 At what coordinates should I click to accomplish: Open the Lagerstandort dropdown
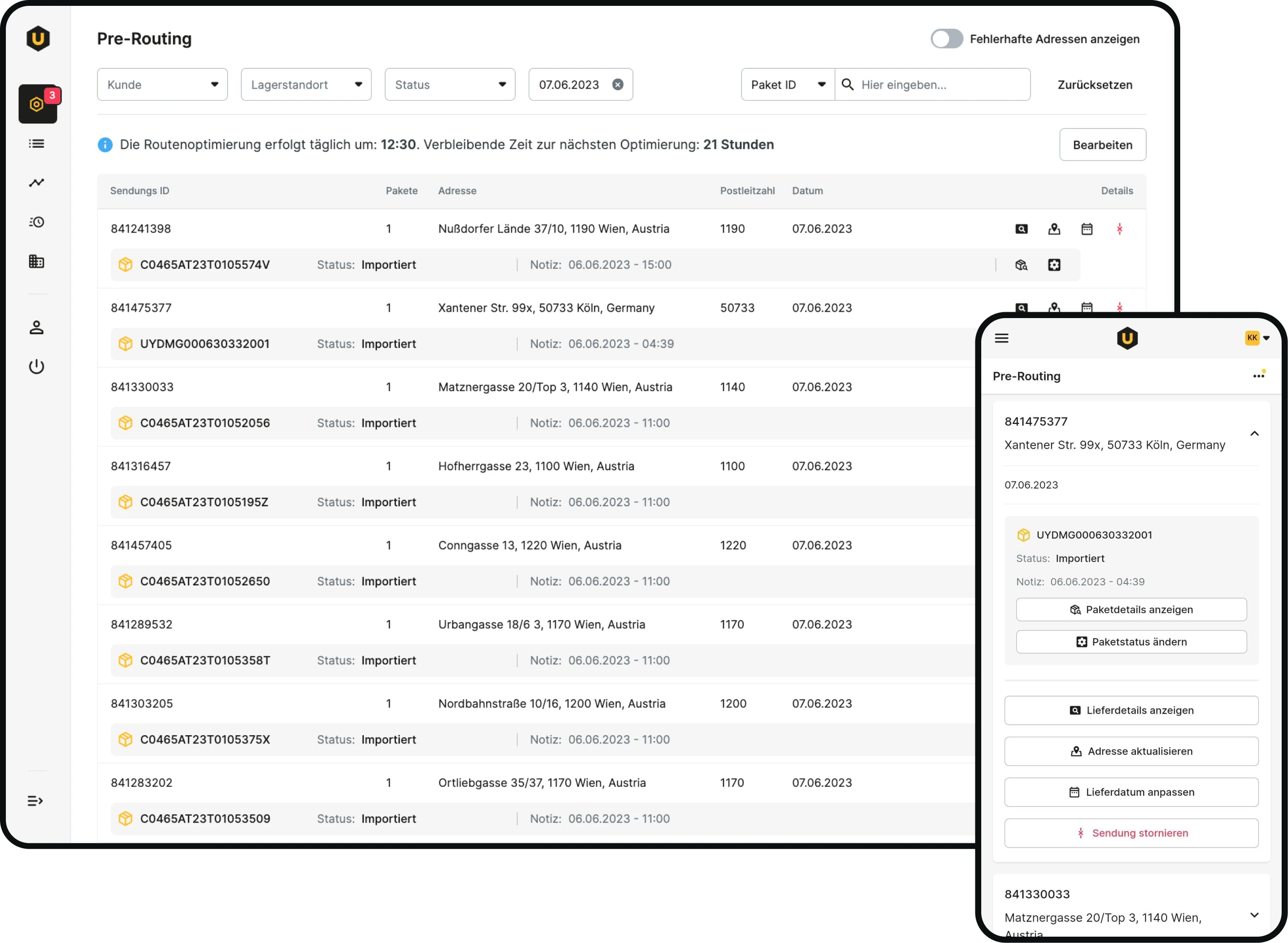[306, 84]
